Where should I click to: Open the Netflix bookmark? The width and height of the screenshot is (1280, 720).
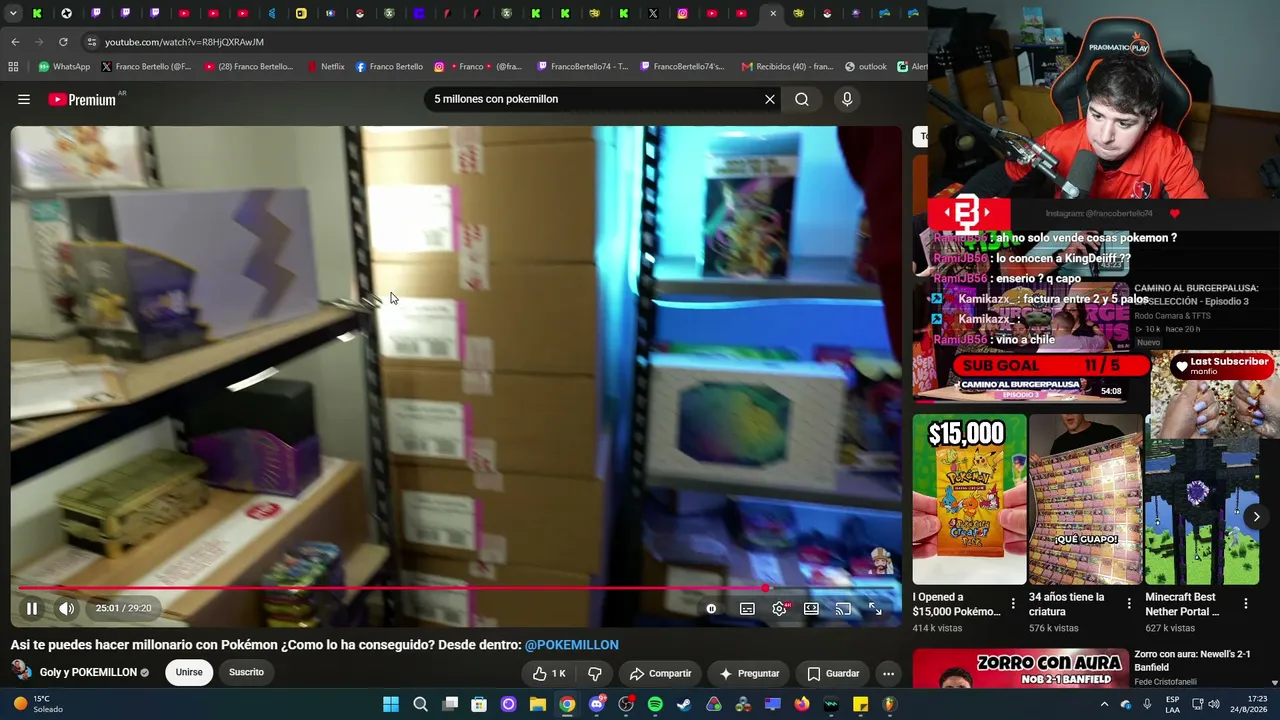[x=325, y=67]
